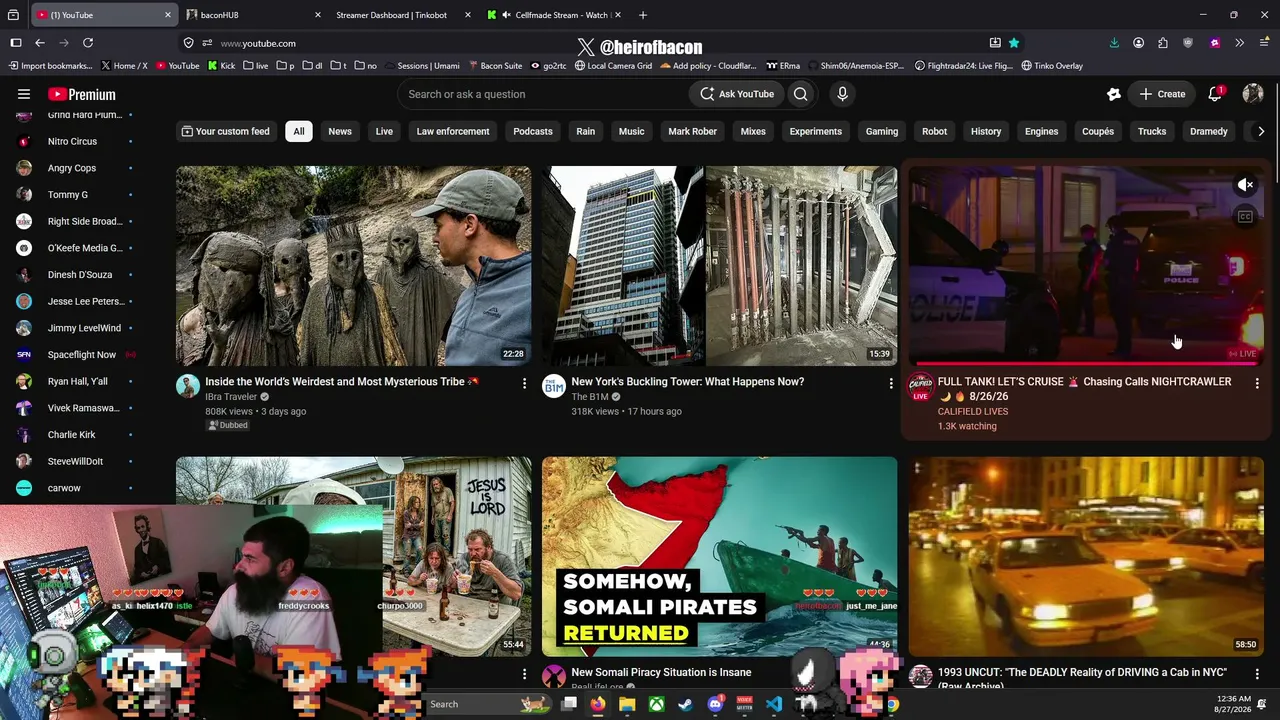Screen dimensions: 1280x720
Task: Launch Xbox app from taskbar
Action: click(x=656, y=704)
